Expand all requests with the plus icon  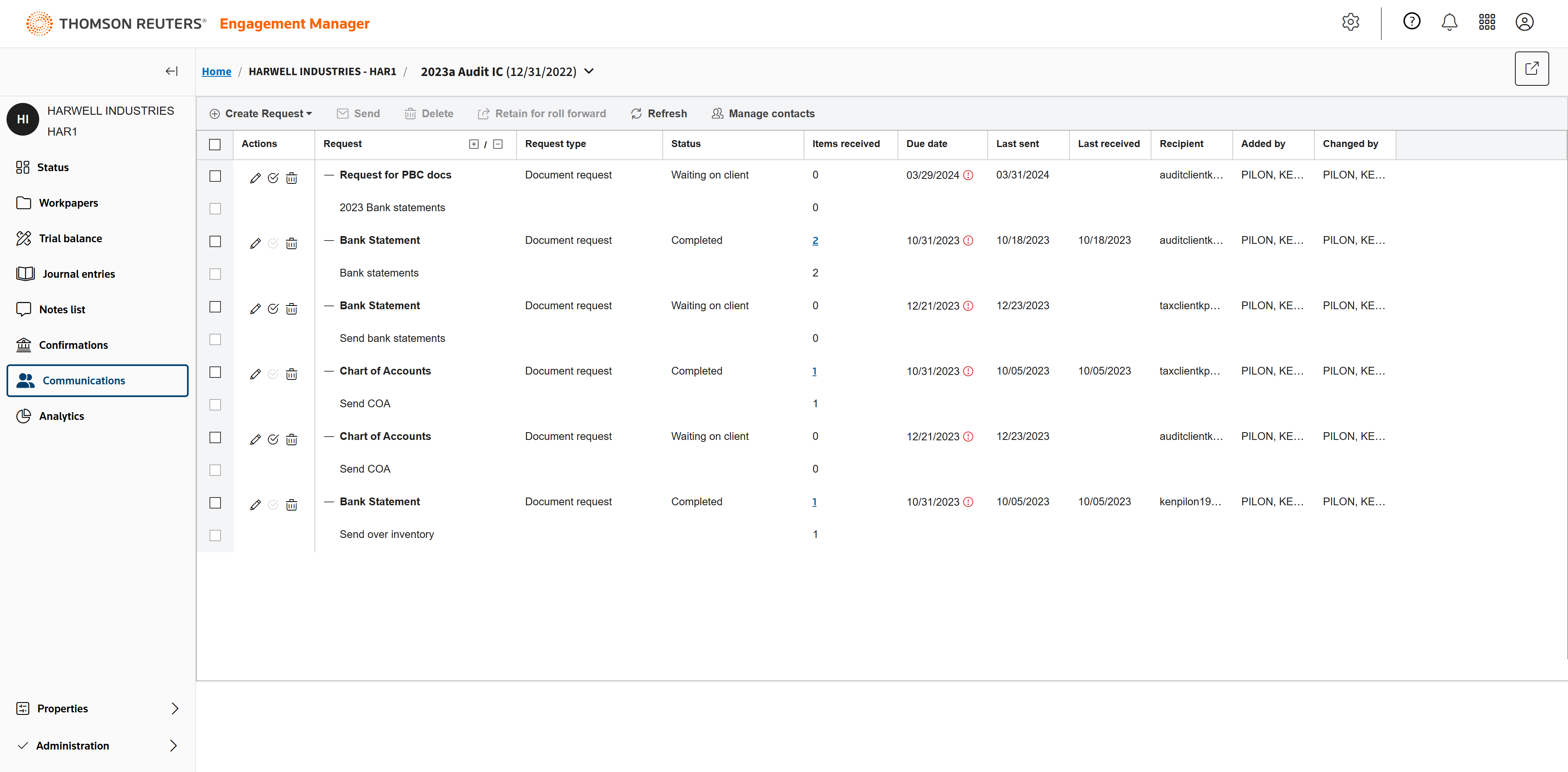coord(474,144)
